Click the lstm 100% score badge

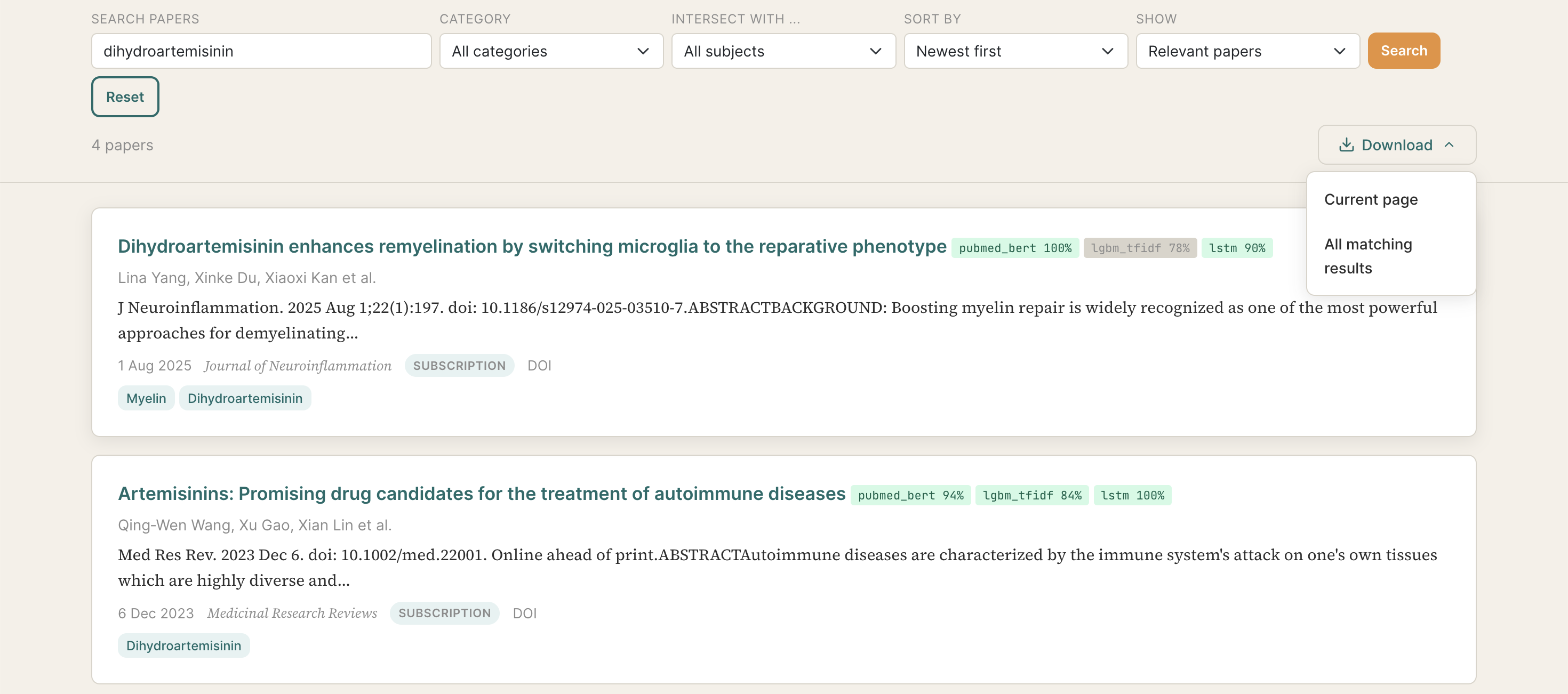pyautogui.click(x=1132, y=496)
